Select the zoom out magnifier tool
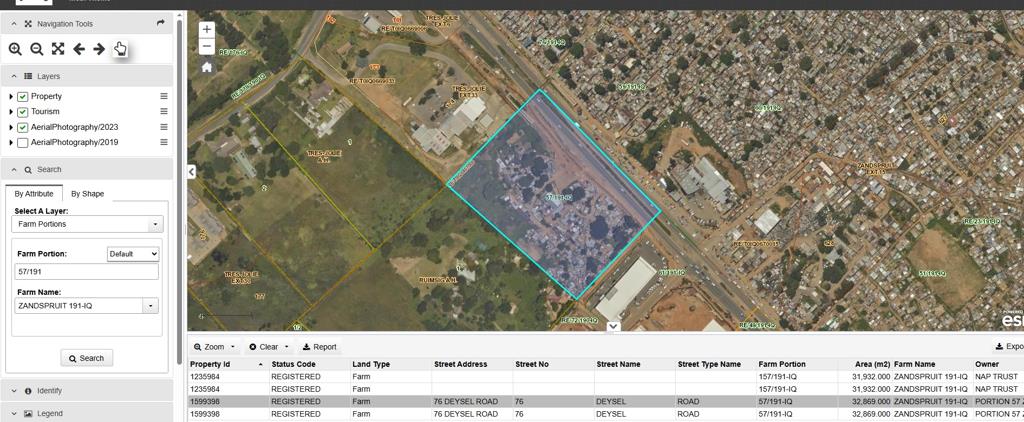 pyautogui.click(x=36, y=49)
